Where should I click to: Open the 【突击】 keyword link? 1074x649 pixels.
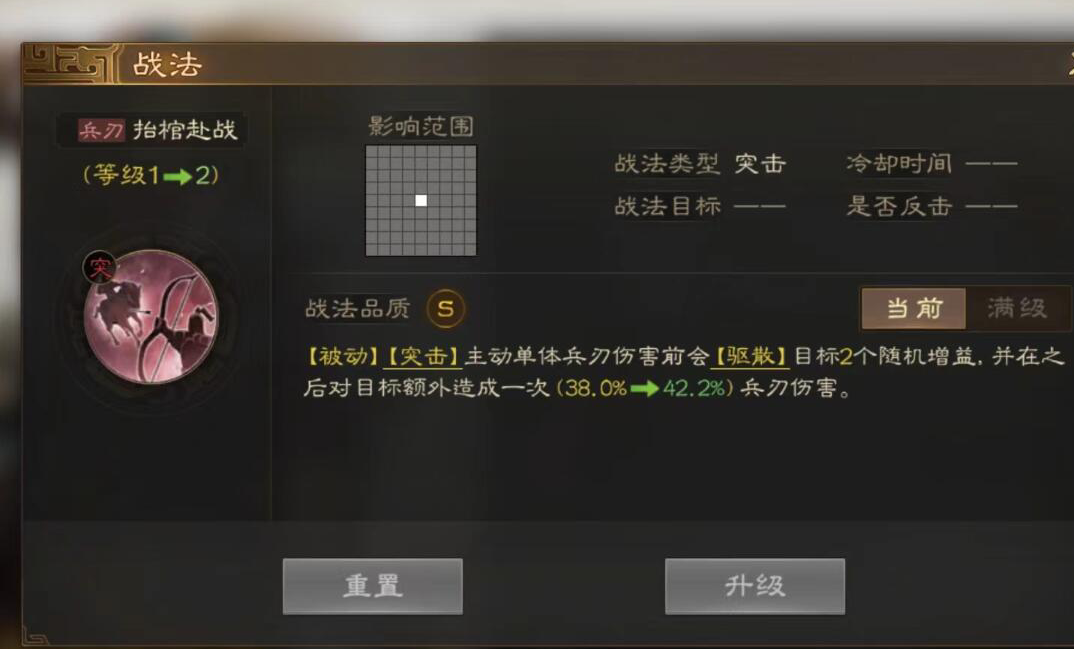click(423, 357)
